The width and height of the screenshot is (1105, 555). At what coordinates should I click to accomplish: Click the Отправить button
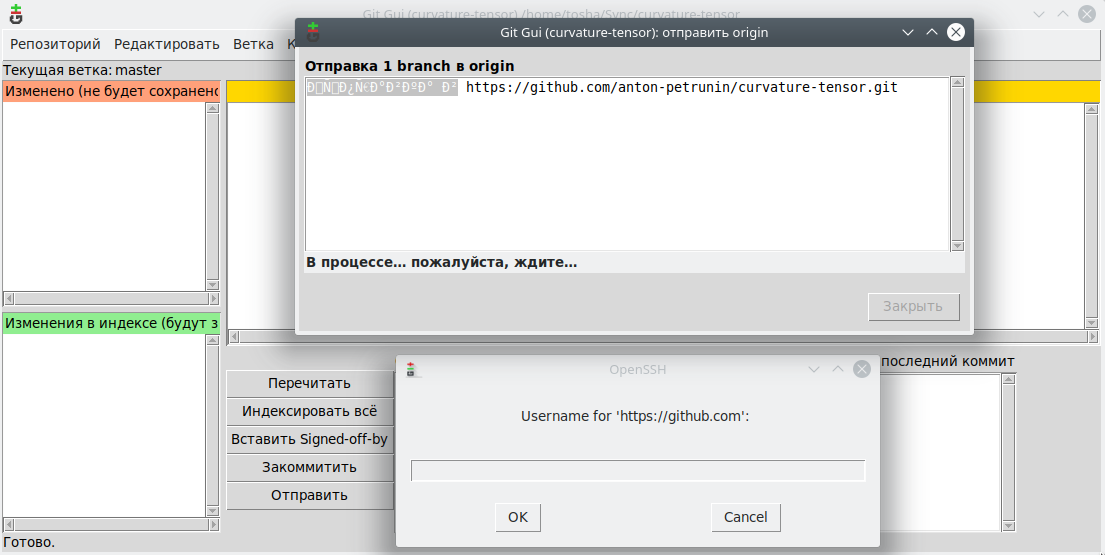pos(309,495)
